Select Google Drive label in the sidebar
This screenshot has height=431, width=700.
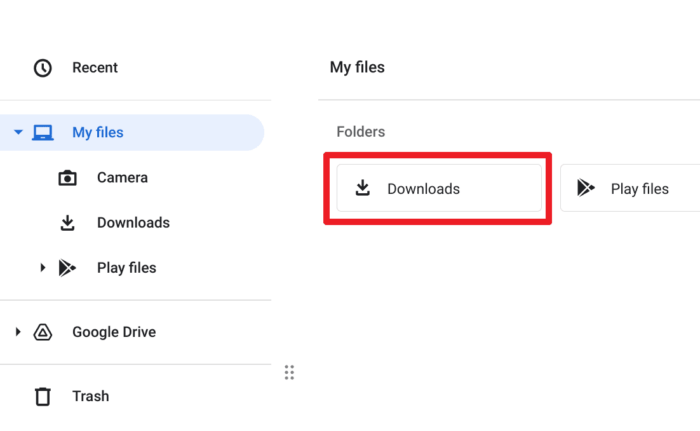pyautogui.click(x=114, y=332)
